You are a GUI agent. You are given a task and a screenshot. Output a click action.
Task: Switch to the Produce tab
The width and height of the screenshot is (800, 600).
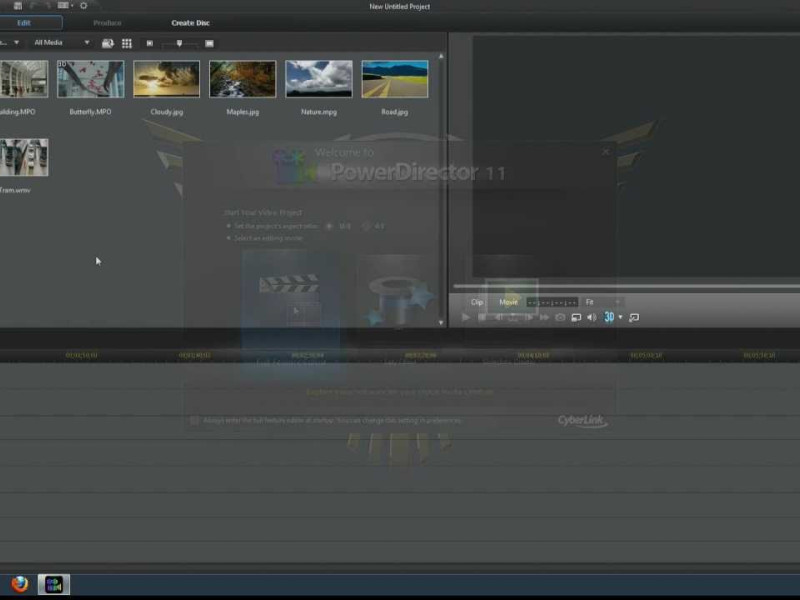coord(107,23)
